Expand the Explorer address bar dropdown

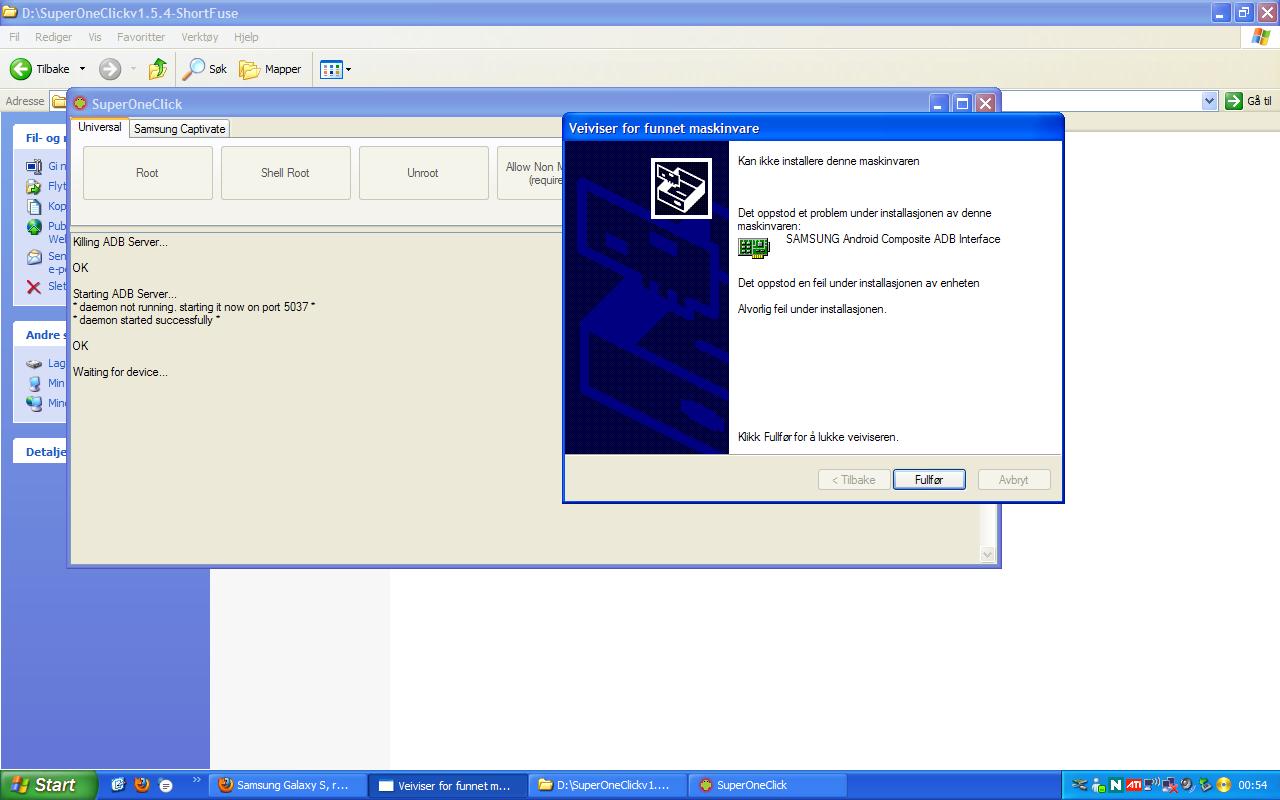[1209, 101]
